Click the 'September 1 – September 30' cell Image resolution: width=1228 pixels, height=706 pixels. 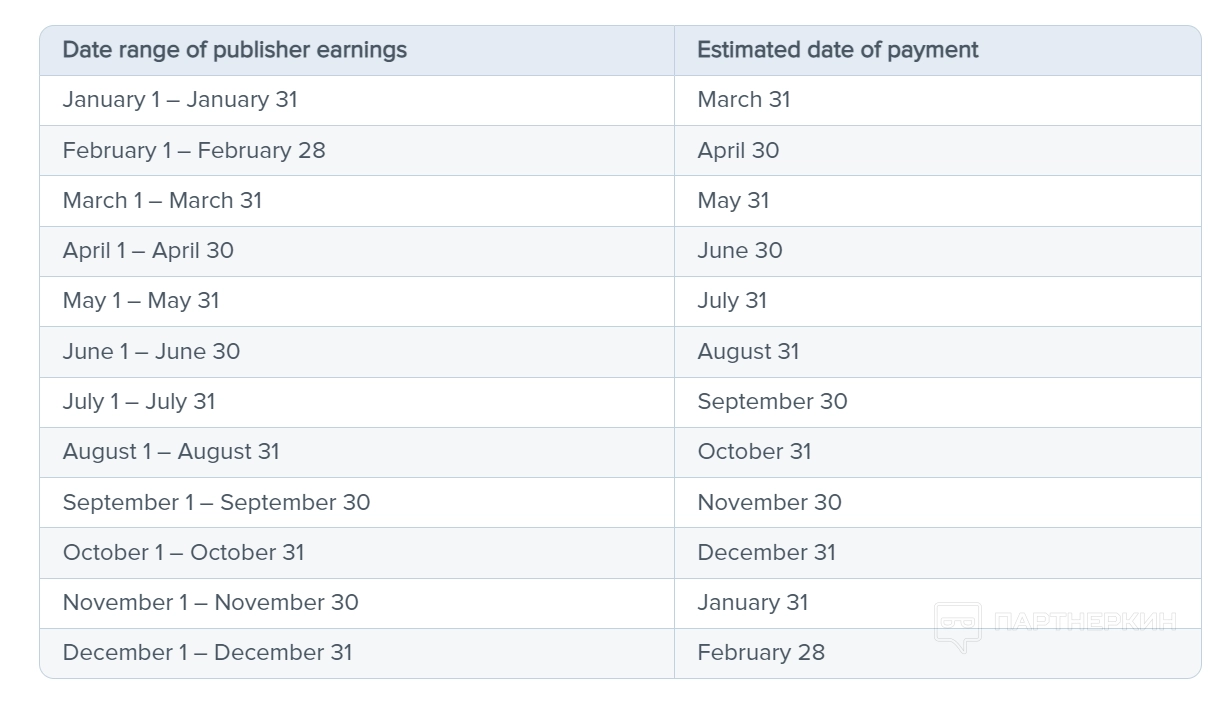216,502
